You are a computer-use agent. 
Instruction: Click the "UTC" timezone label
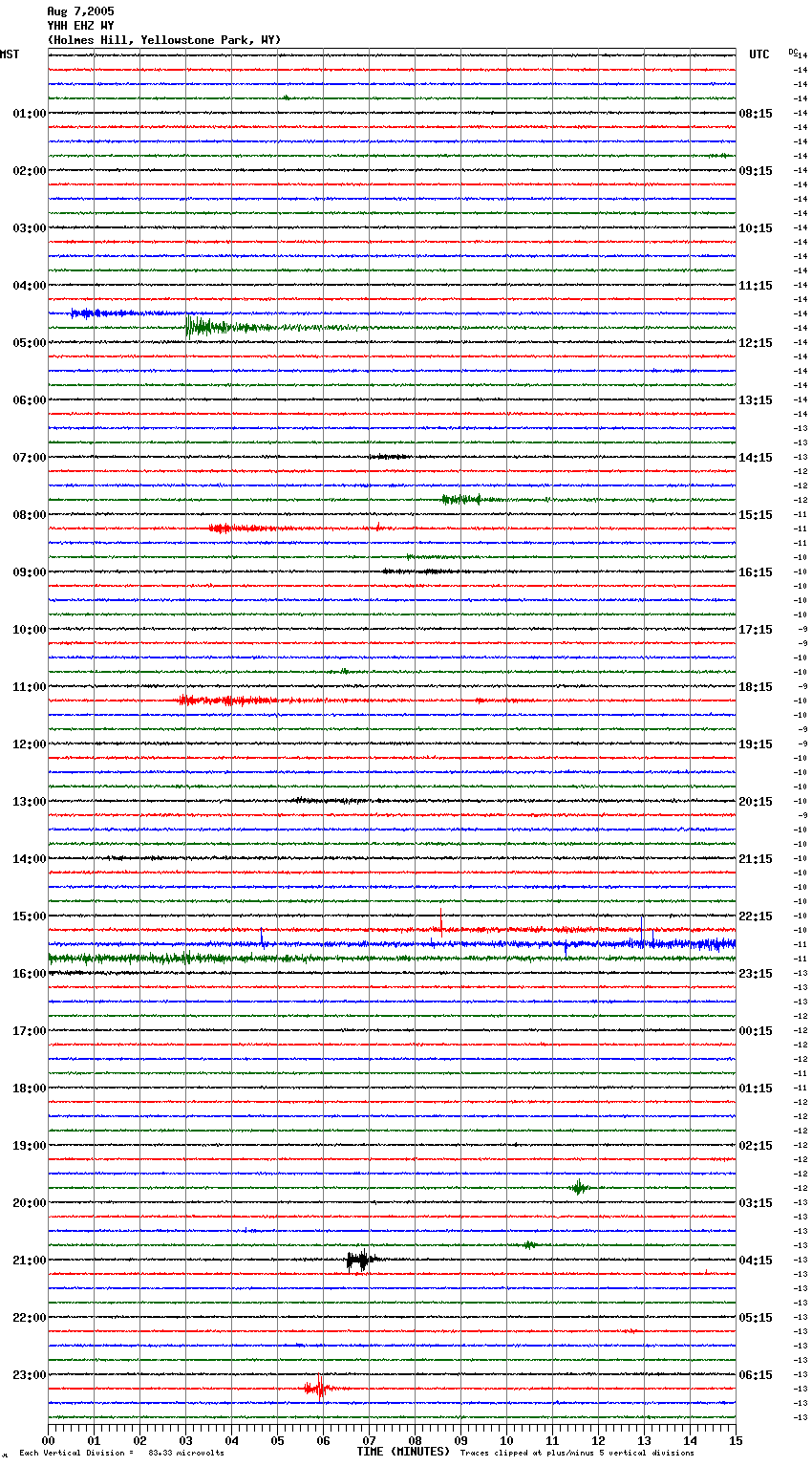click(759, 54)
